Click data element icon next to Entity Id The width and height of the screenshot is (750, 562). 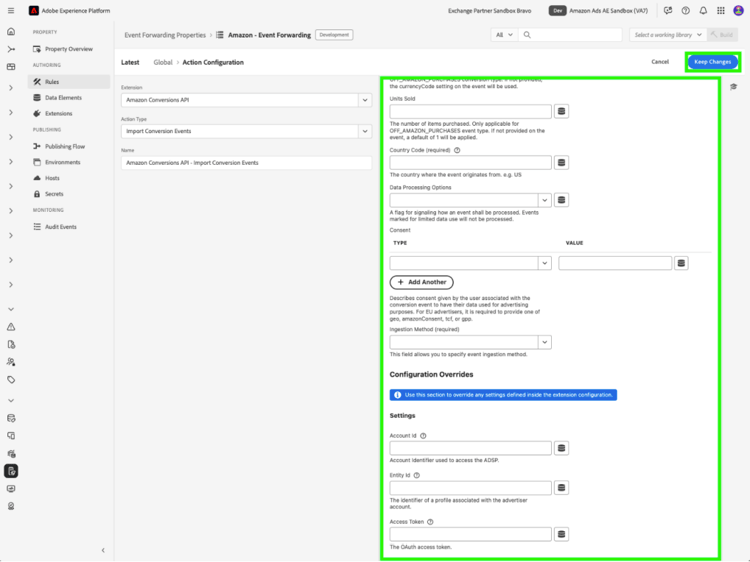point(562,488)
